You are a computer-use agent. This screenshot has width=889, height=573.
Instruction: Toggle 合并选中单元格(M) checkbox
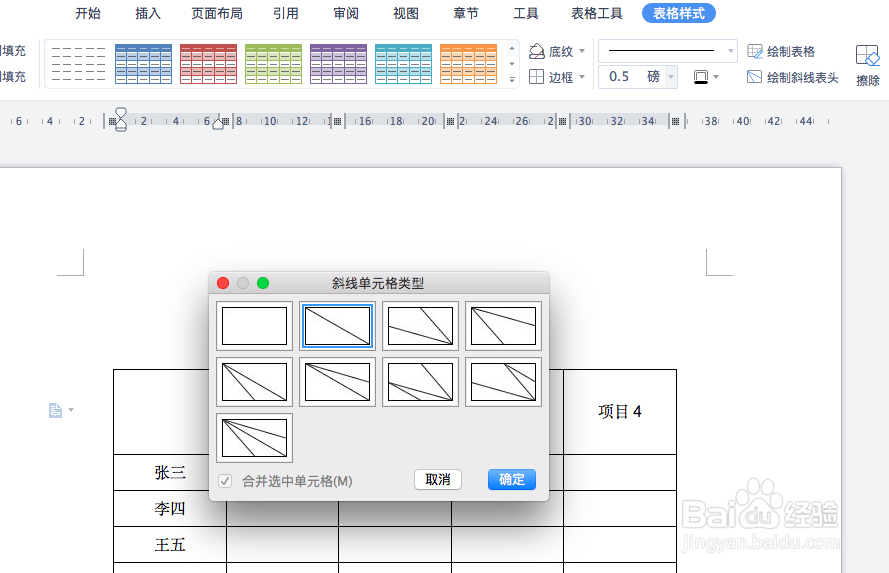tap(225, 481)
